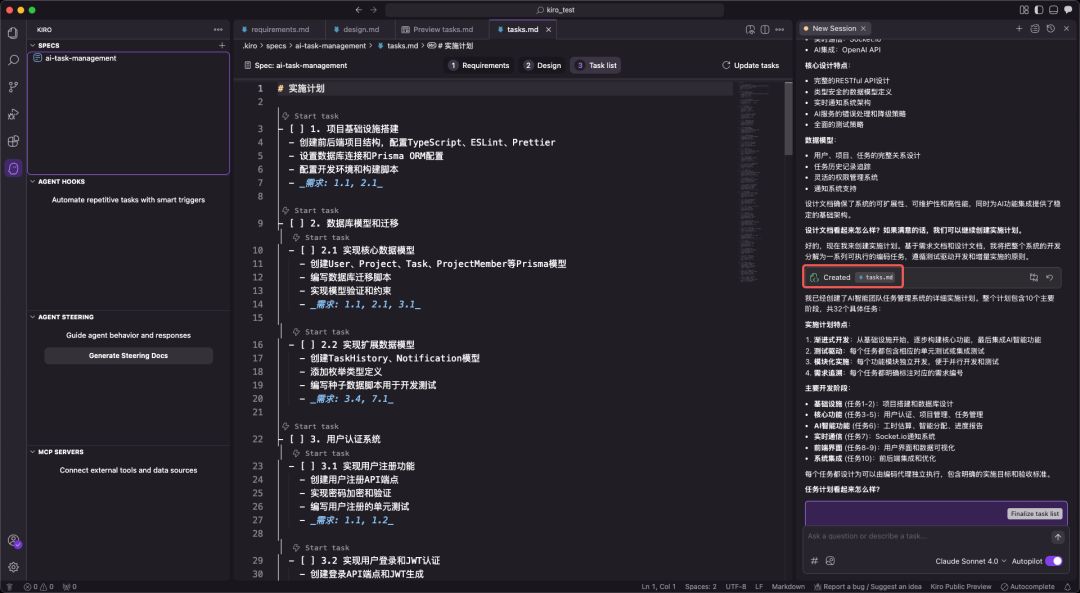Open the chat history icon

(1050, 29)
